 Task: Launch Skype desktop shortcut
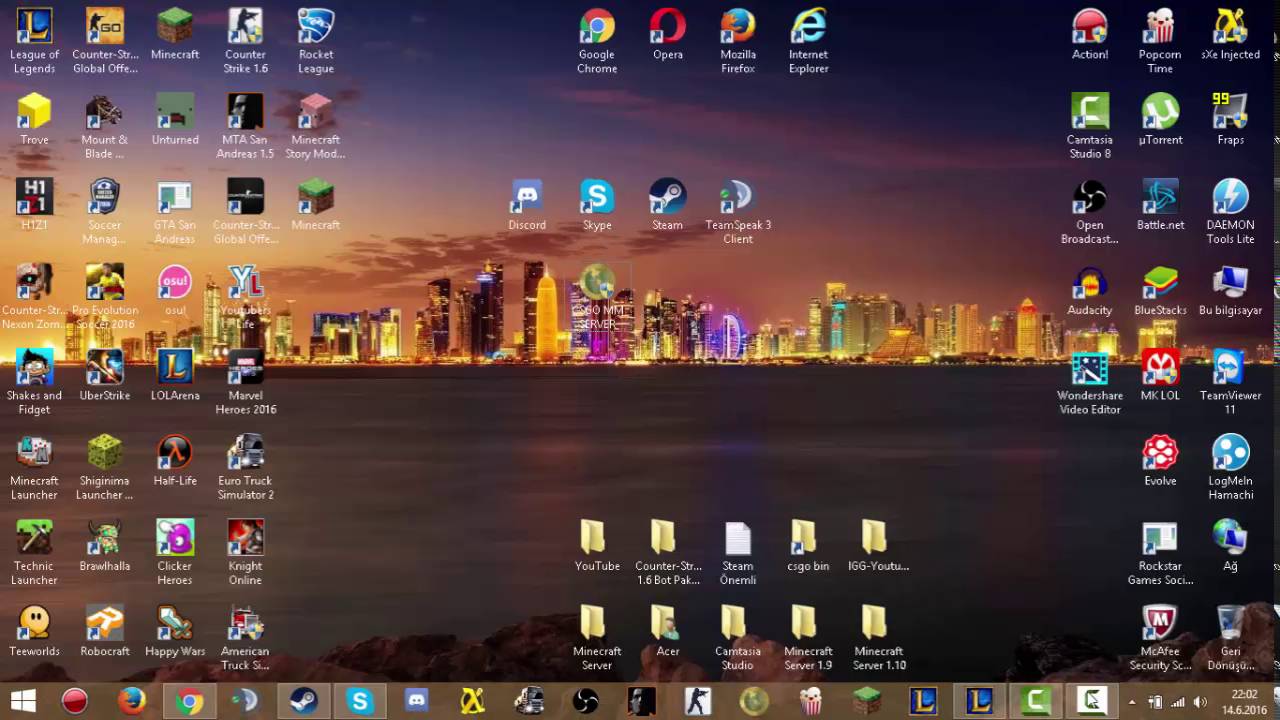pos(597,204)
